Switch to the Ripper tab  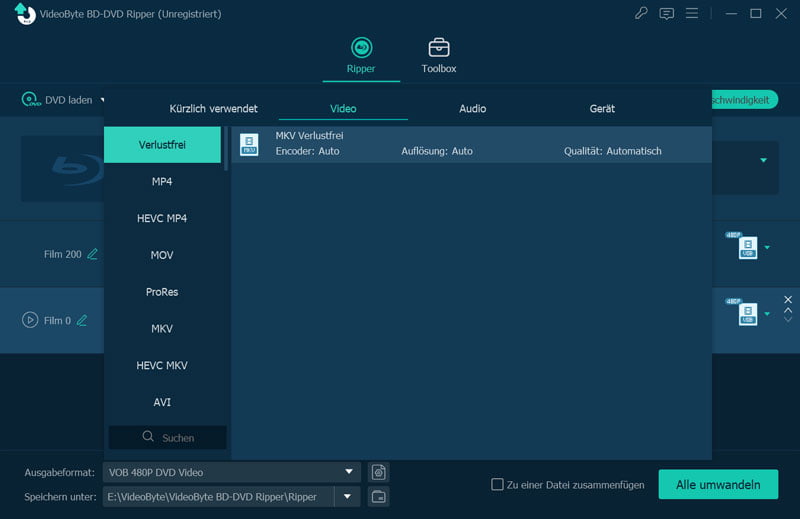[x=361, y=56]
